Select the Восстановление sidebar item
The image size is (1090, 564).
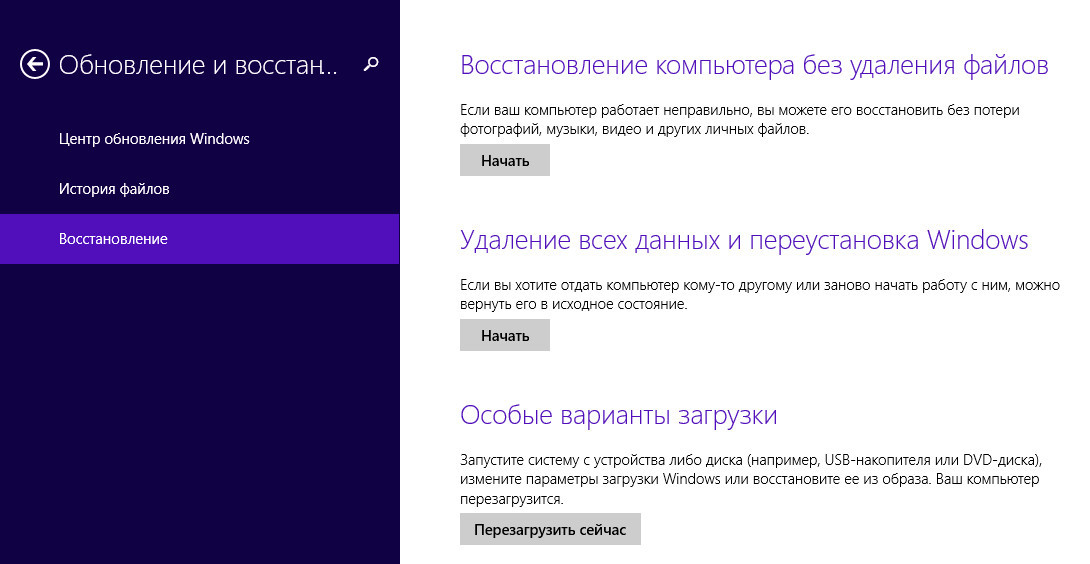point(113,239)
